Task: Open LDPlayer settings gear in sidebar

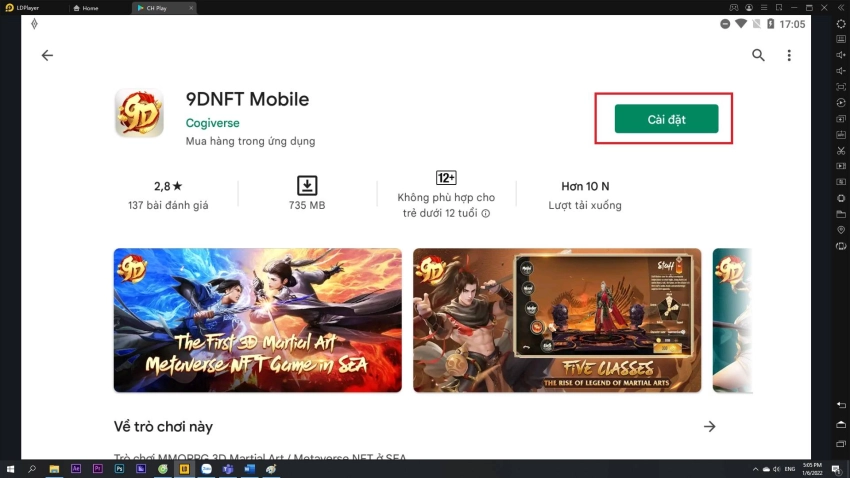Action: tap(841, 24)
